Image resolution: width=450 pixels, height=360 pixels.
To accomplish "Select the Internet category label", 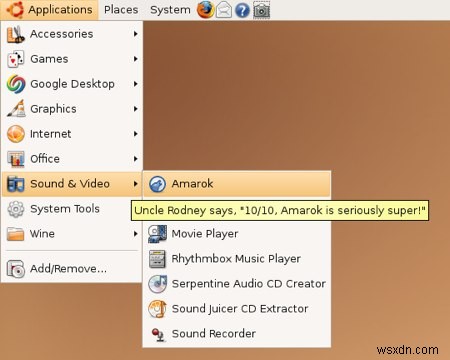I will (x=50, y=134).
